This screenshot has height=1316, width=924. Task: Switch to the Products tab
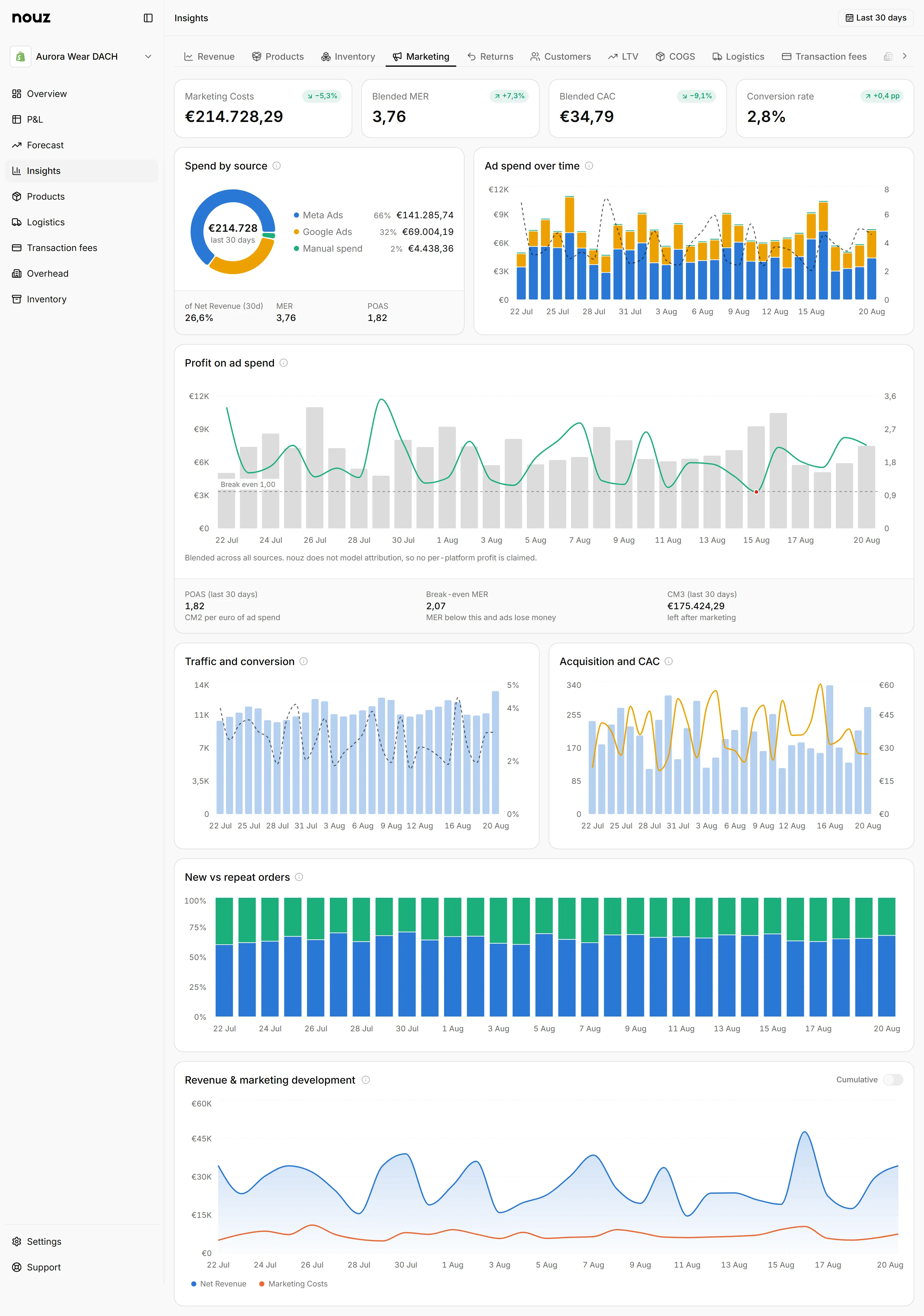(278, 57)
